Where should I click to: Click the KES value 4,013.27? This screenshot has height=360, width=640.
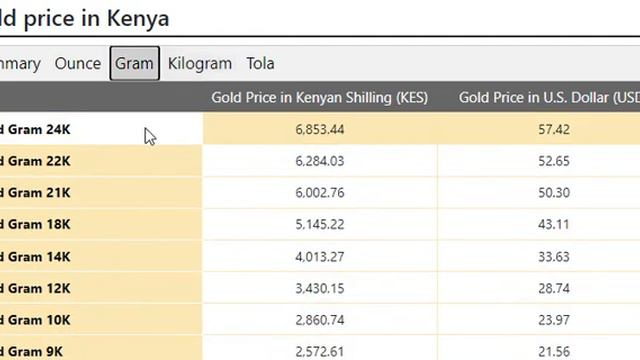[320, 257]
